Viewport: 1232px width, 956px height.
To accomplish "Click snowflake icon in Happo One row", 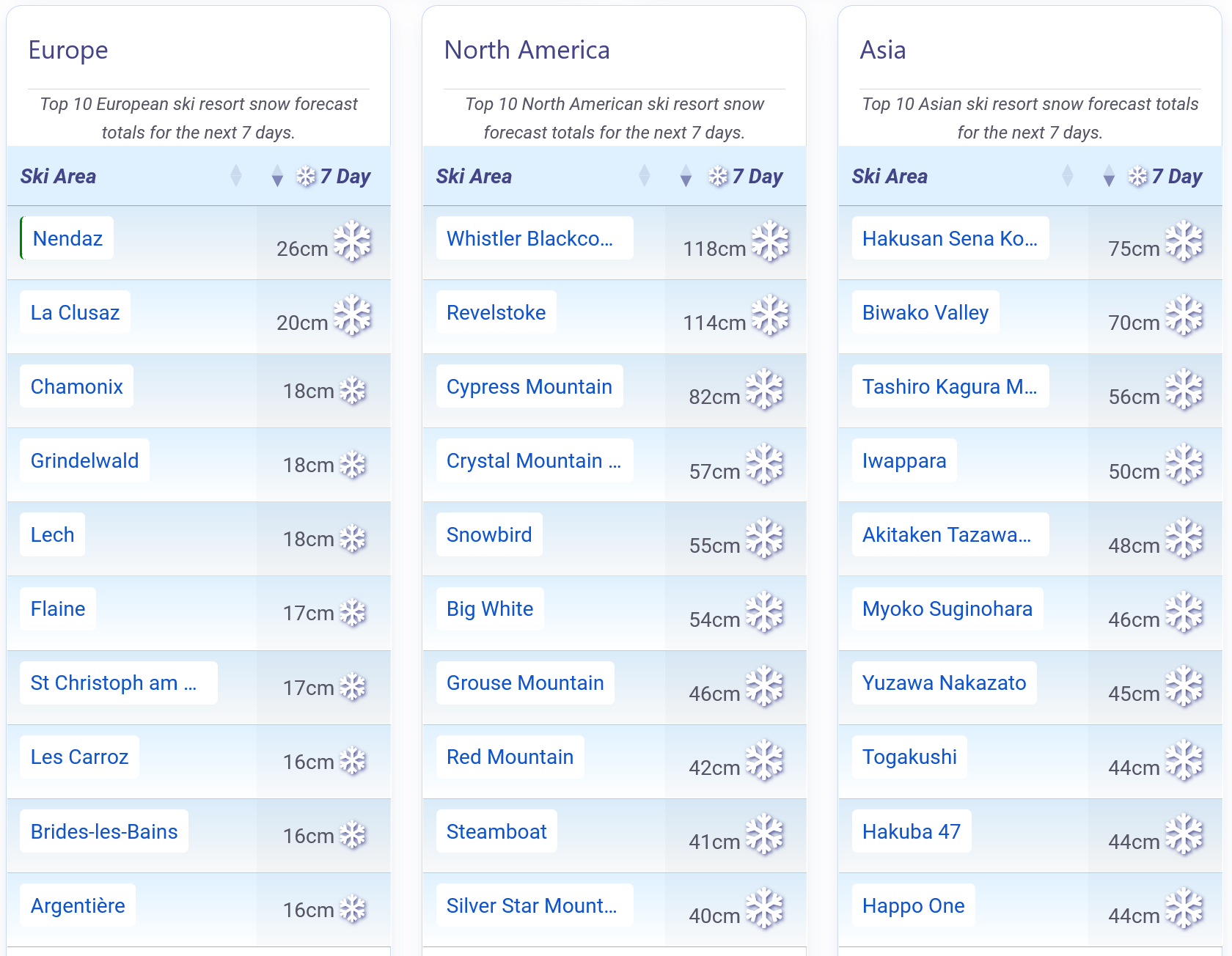I will 1184,908.
